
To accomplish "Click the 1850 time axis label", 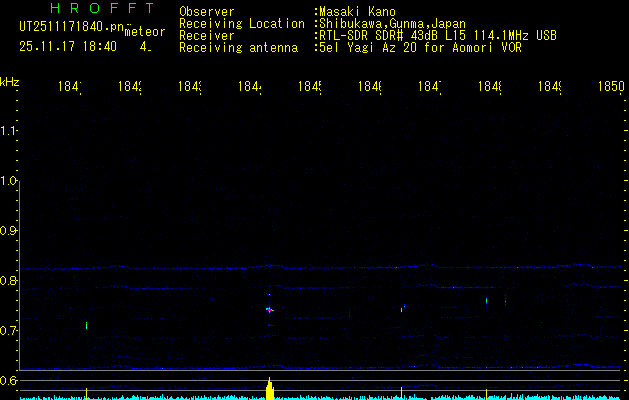I will (610, 88).
